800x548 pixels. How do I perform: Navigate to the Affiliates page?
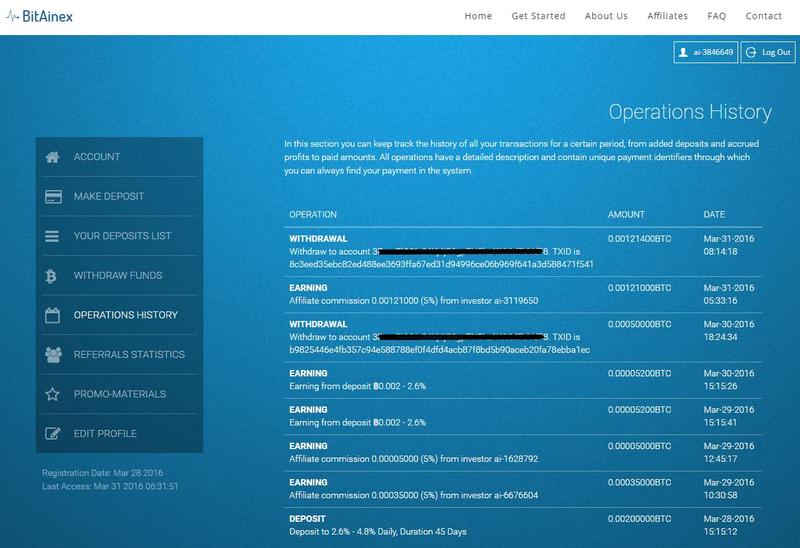[667, 16]
